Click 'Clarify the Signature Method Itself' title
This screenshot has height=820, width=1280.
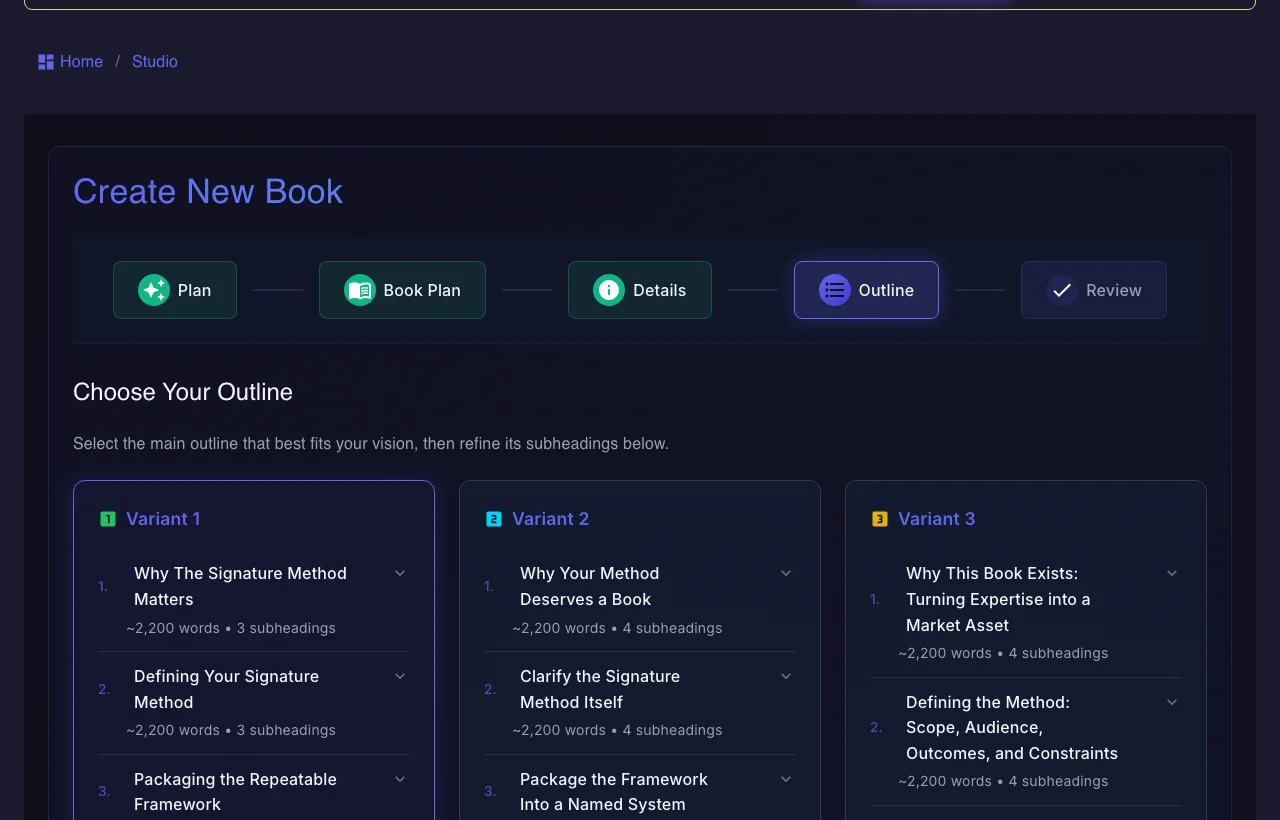[600, 689]
